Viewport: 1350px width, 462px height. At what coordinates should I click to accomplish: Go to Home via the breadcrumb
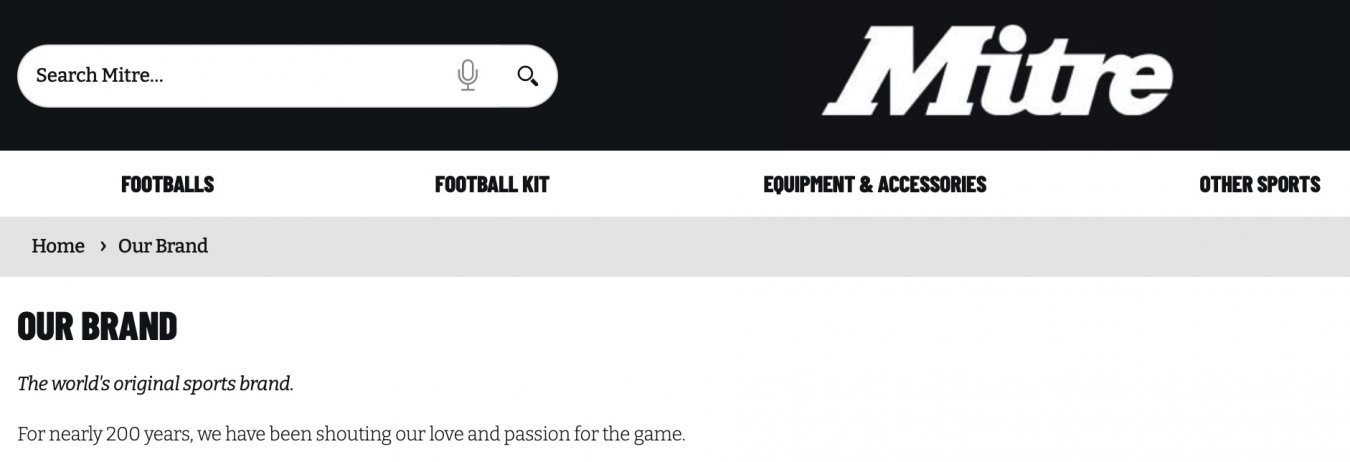tap(58, 246)
